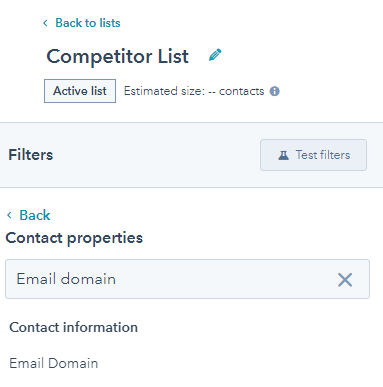This screenshot has height=387, width=383.
Task: Select the Active list badge
Action: coord(80,91)
